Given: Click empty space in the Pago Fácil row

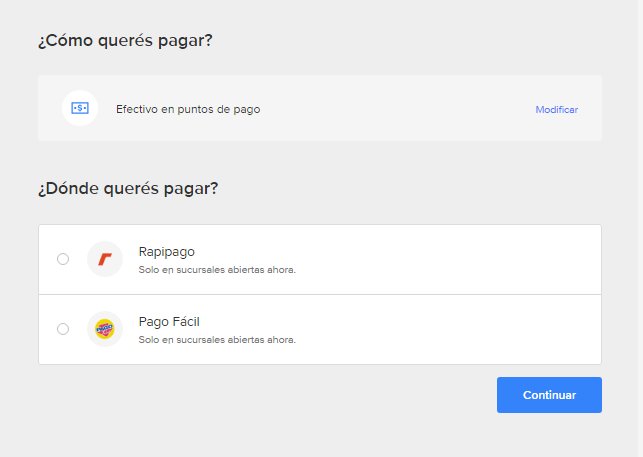Looking at the screenshot, I should (x=450, y=329).
